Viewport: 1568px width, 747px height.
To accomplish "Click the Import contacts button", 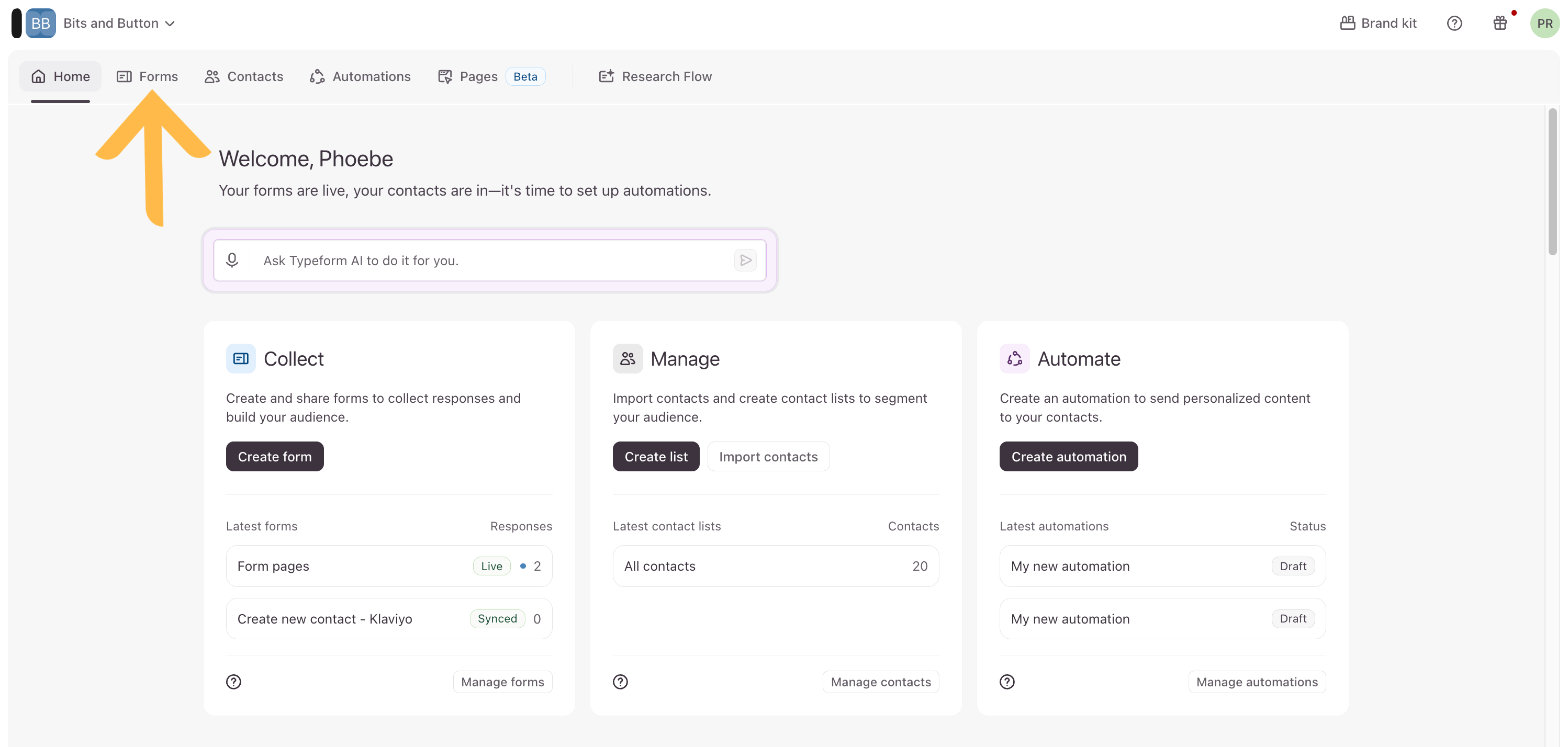I will (768, 456).
